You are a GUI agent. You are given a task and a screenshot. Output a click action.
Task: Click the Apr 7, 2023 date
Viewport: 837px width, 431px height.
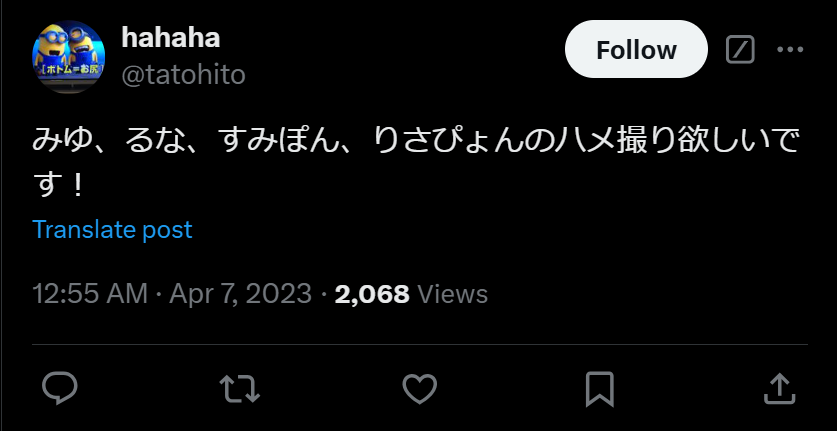coord(241,294)
